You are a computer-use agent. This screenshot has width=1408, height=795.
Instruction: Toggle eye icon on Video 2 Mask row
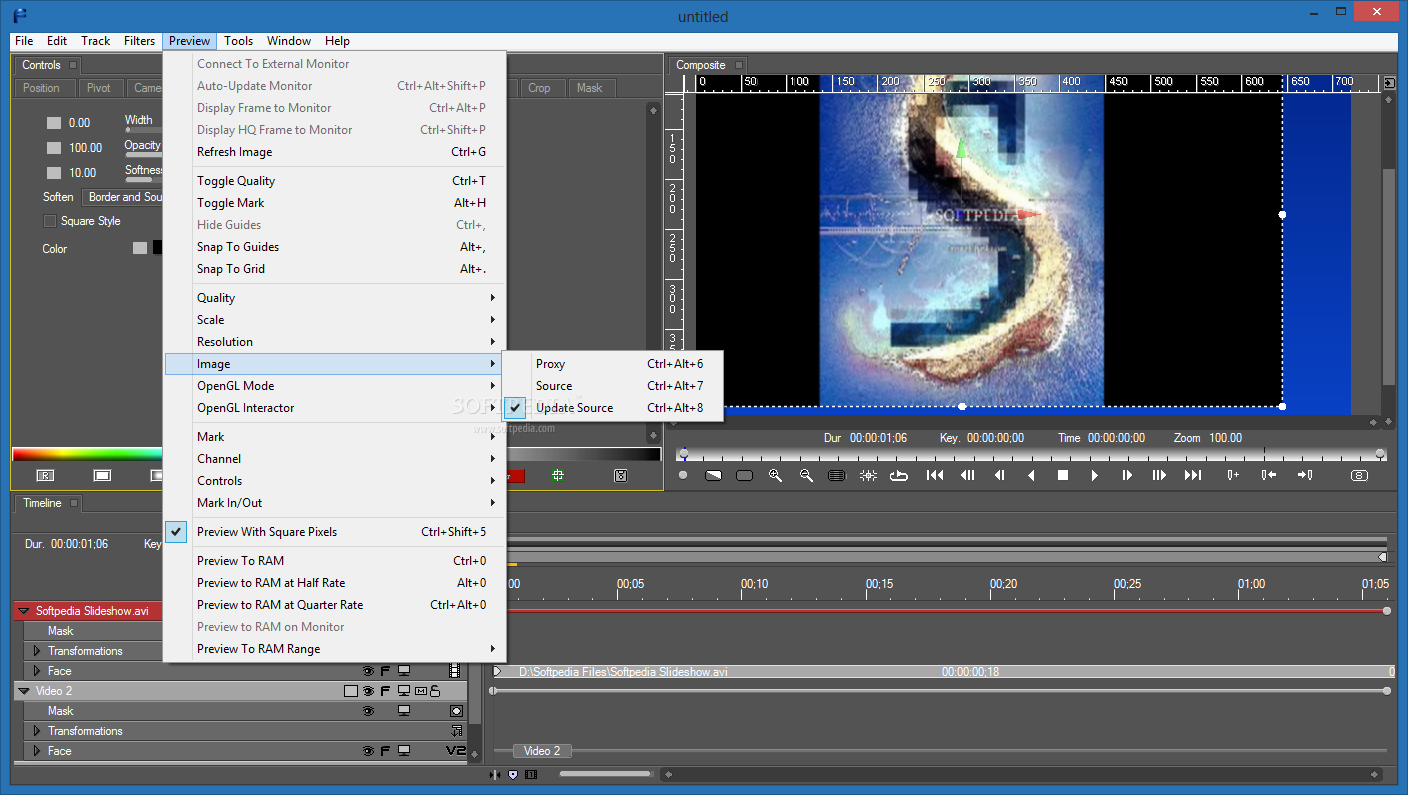click(368, 711)
